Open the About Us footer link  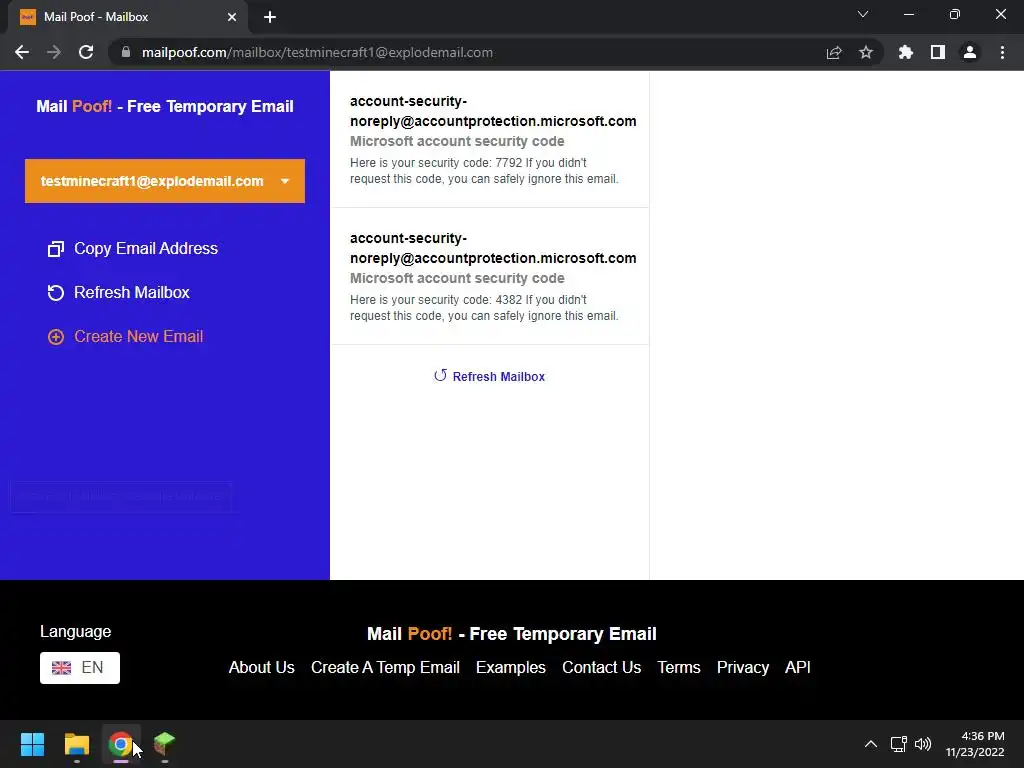pyautogui.click(x=261, y=667)
